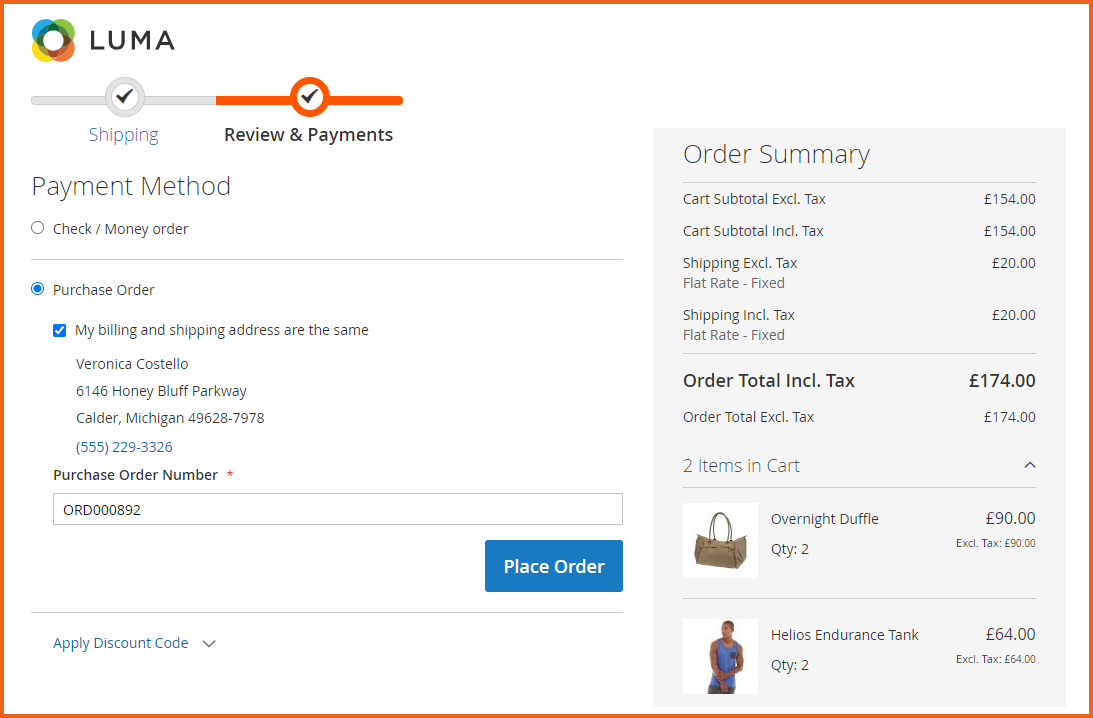Open the Apply Discount Code link
This screenshot has width=1093, height=718.
121,643
